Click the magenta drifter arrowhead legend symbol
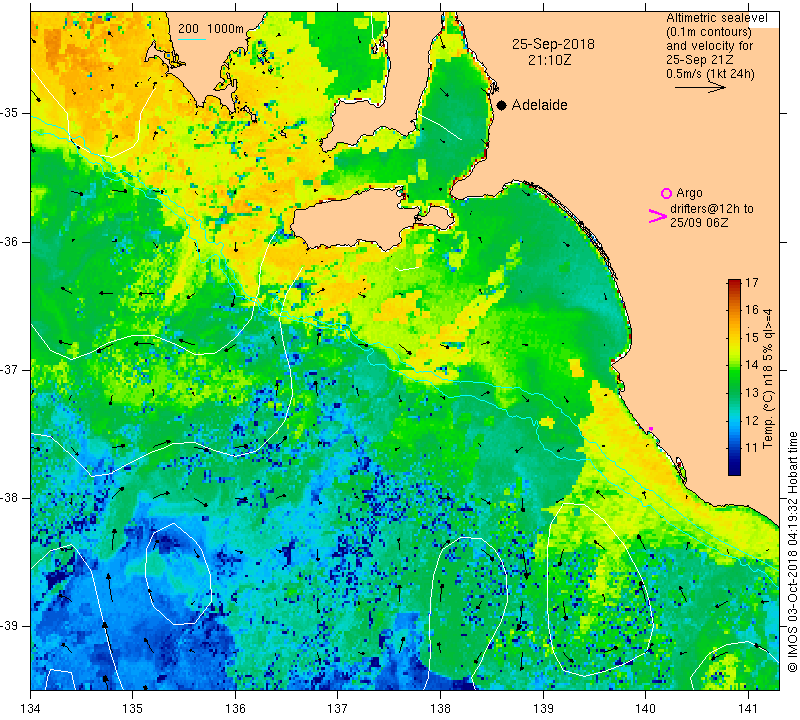800x720 pixels. click(x=658, y=216)
